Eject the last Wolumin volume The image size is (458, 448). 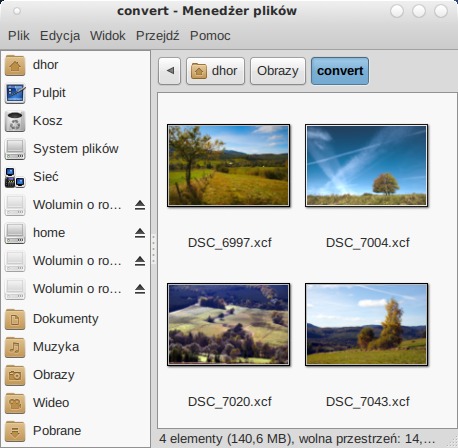[140, 289]
